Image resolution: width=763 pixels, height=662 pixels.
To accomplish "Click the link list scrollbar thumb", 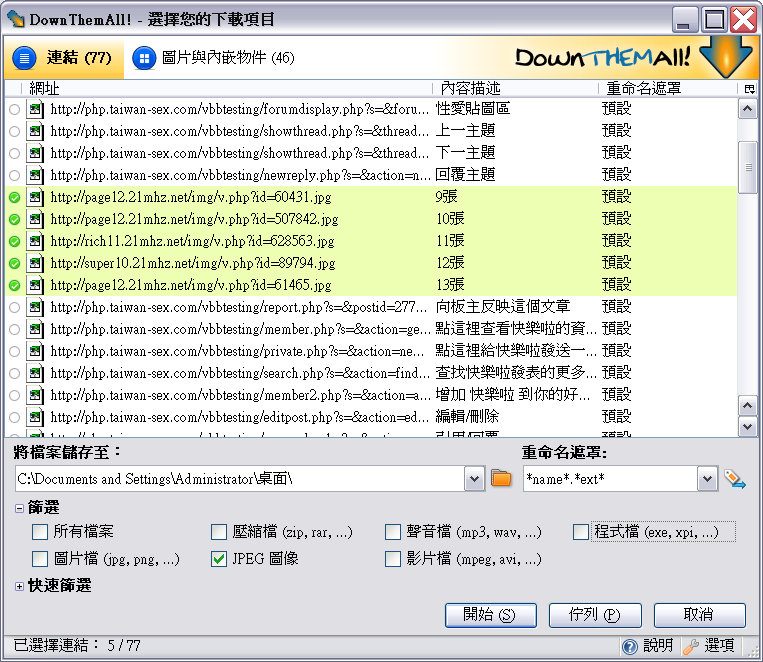I will pyautogui.click(x=747, y=167).
